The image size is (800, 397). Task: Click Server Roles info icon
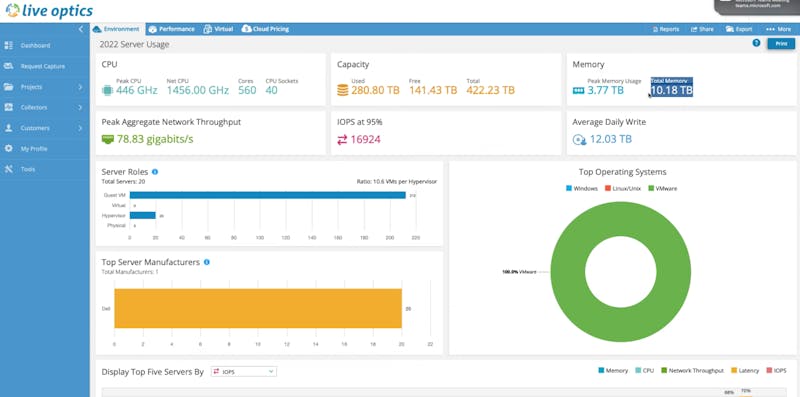point(155,172)
